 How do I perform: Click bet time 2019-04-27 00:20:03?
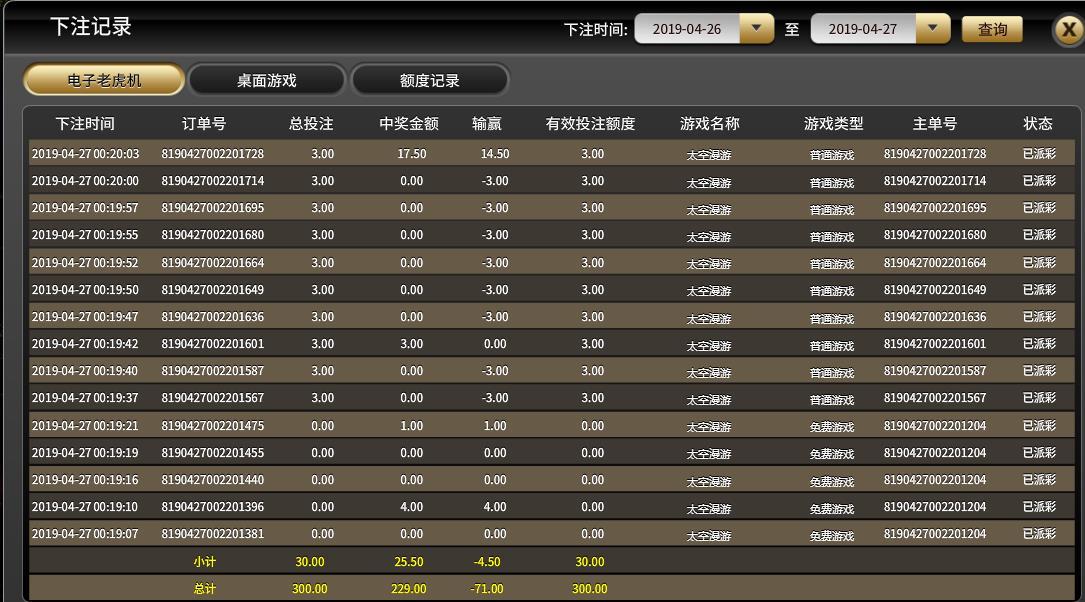coord(85,154)
